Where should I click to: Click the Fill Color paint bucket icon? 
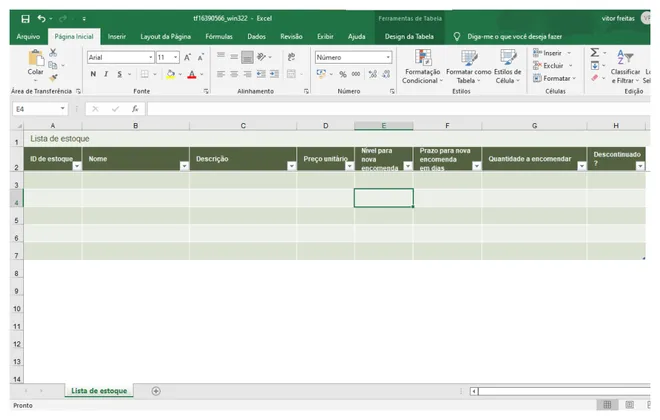point(170,74)
